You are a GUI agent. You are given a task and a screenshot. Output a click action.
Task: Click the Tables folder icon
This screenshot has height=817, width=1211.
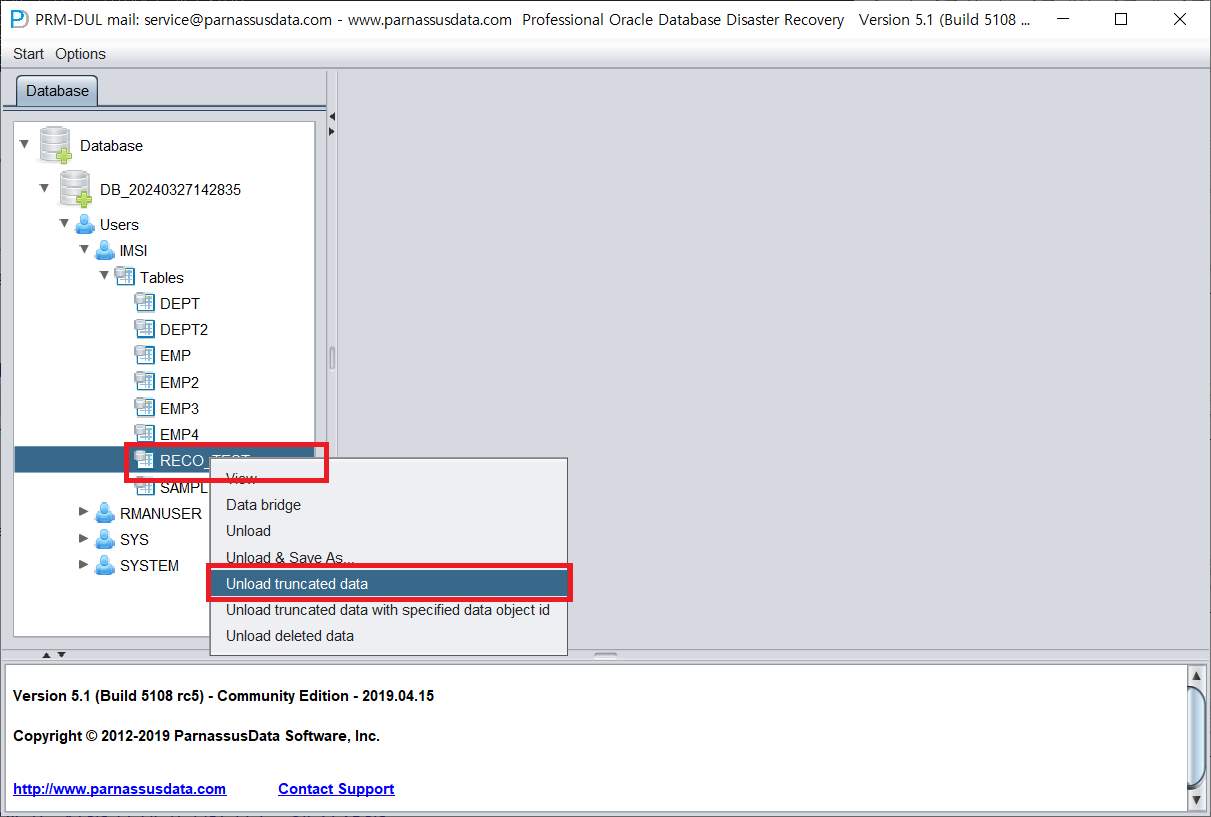pos(125,277)
